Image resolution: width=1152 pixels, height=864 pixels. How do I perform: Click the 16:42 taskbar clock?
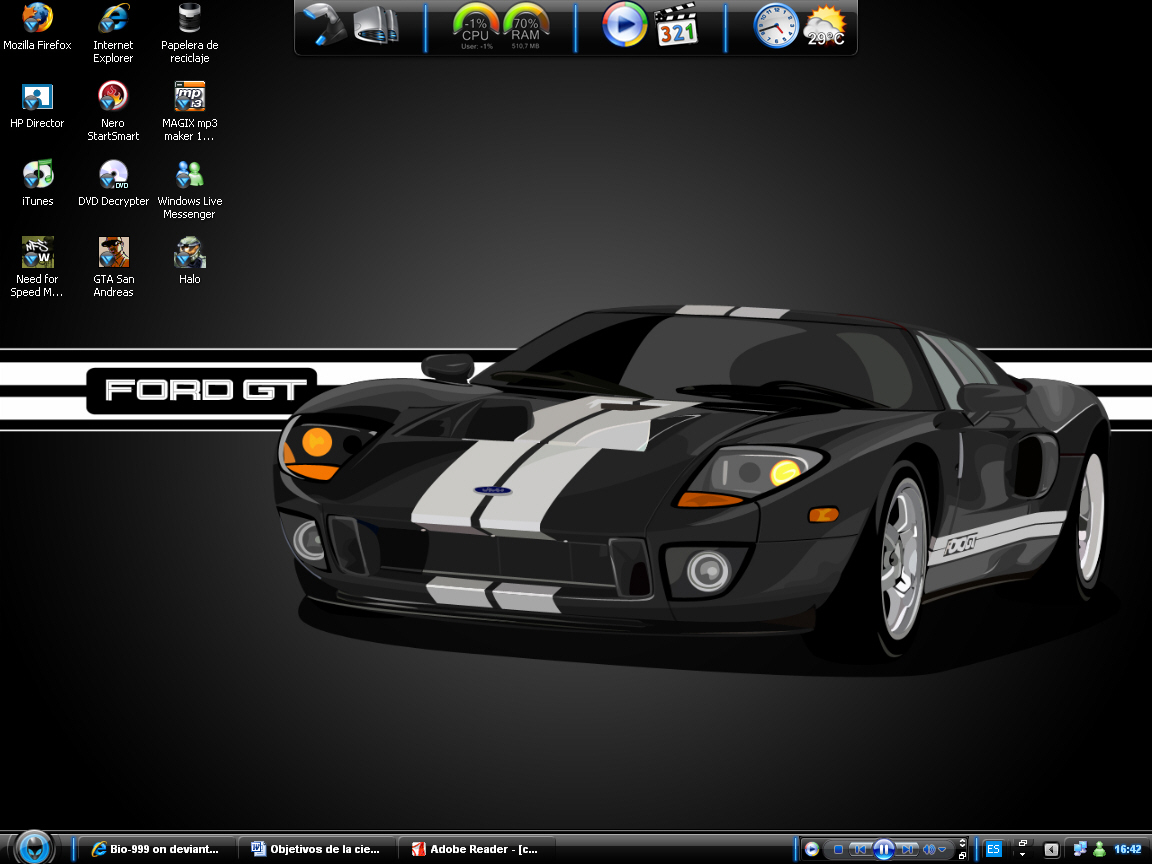[1128, 849]
